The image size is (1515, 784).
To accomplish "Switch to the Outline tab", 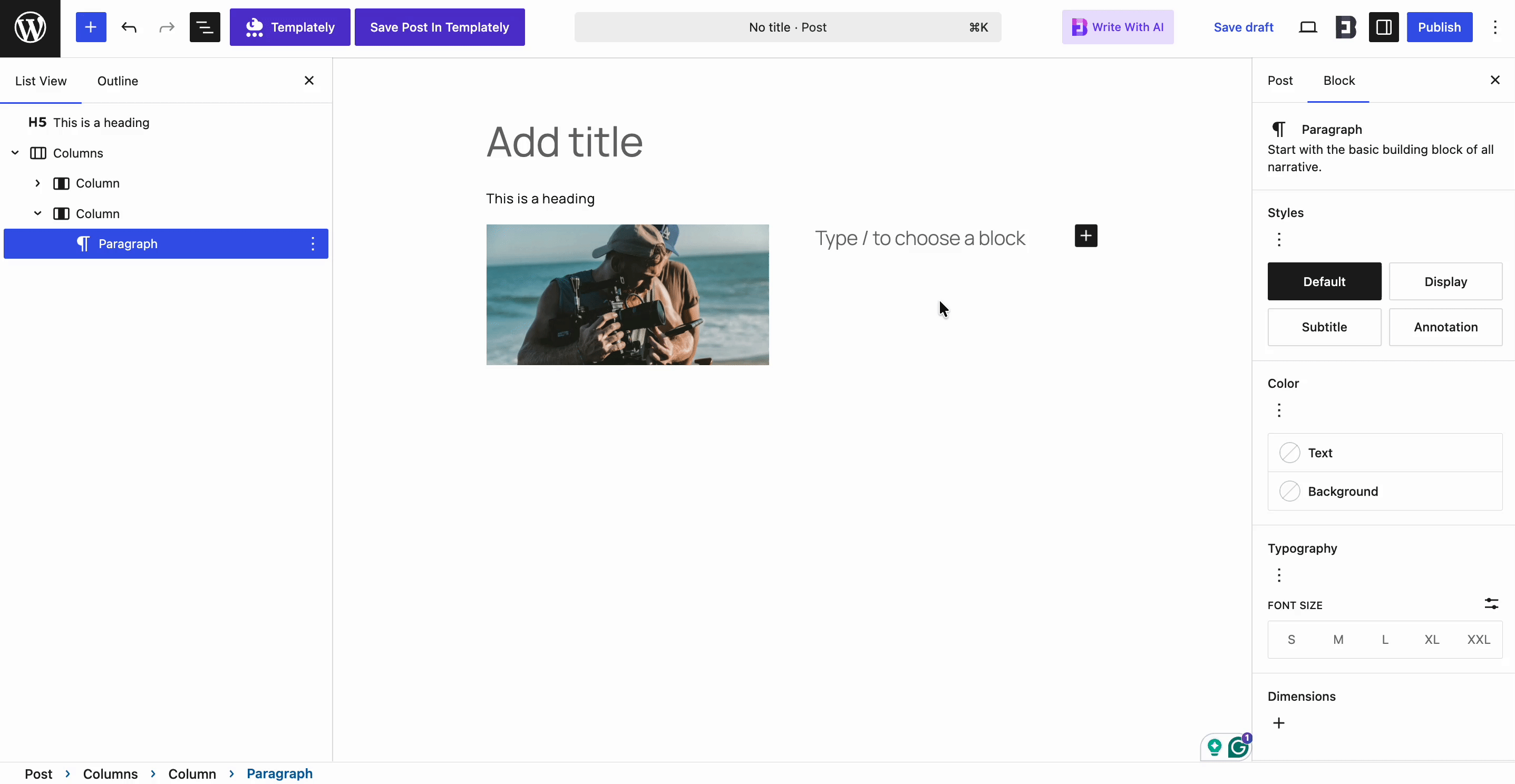I will click(118, 81).
